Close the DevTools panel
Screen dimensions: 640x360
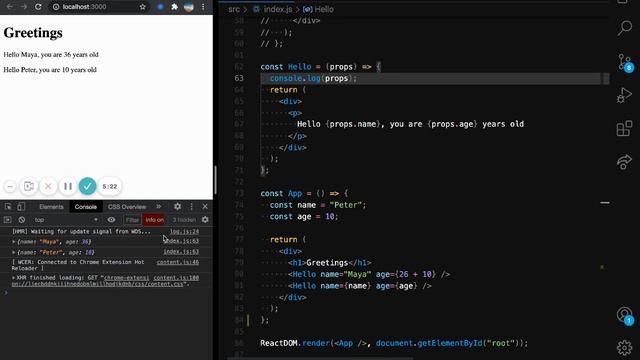click(x=205, y=207)
